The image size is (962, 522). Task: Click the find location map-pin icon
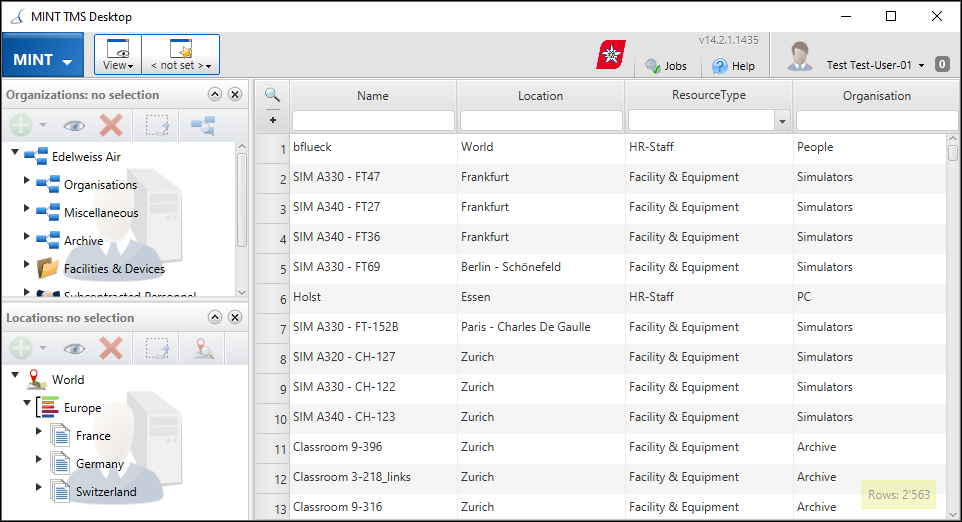pyautogui.click(x=204, y=348)
